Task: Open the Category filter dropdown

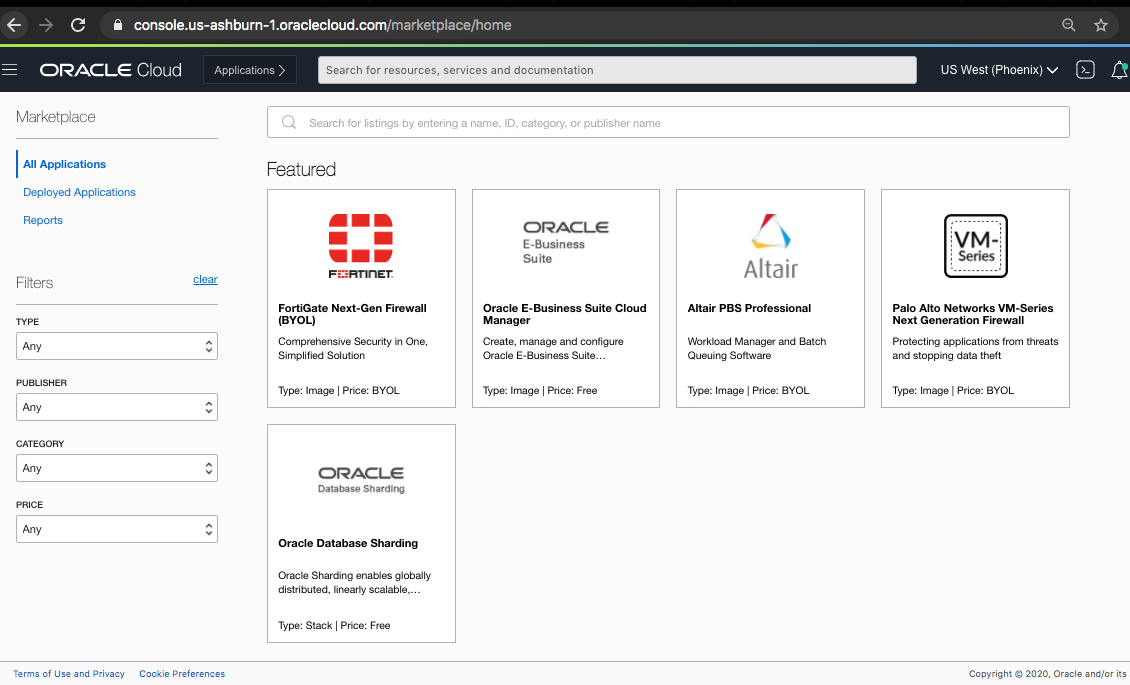Action: (116, 468)
